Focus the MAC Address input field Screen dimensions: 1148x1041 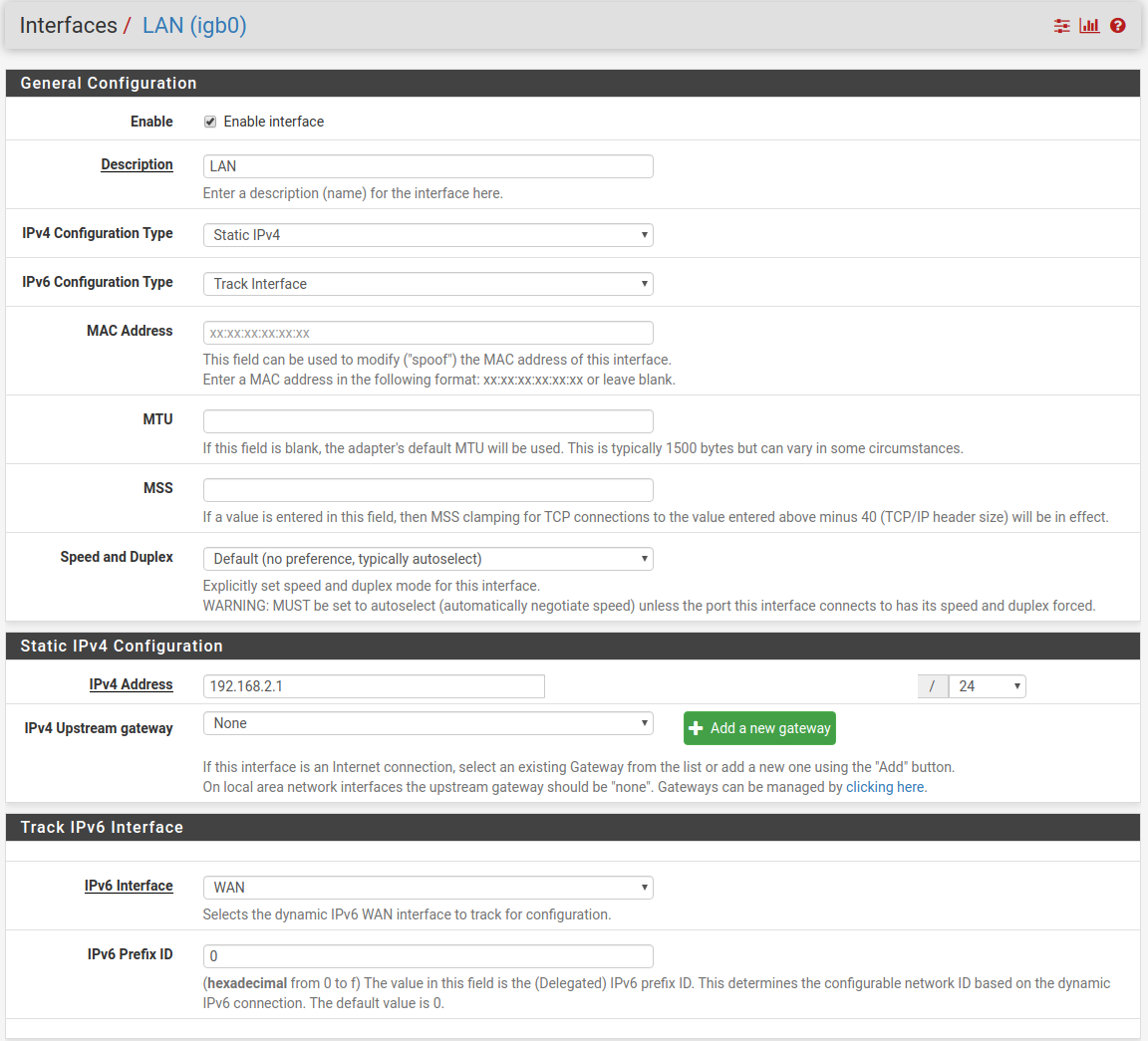click(x=428, y=333)
